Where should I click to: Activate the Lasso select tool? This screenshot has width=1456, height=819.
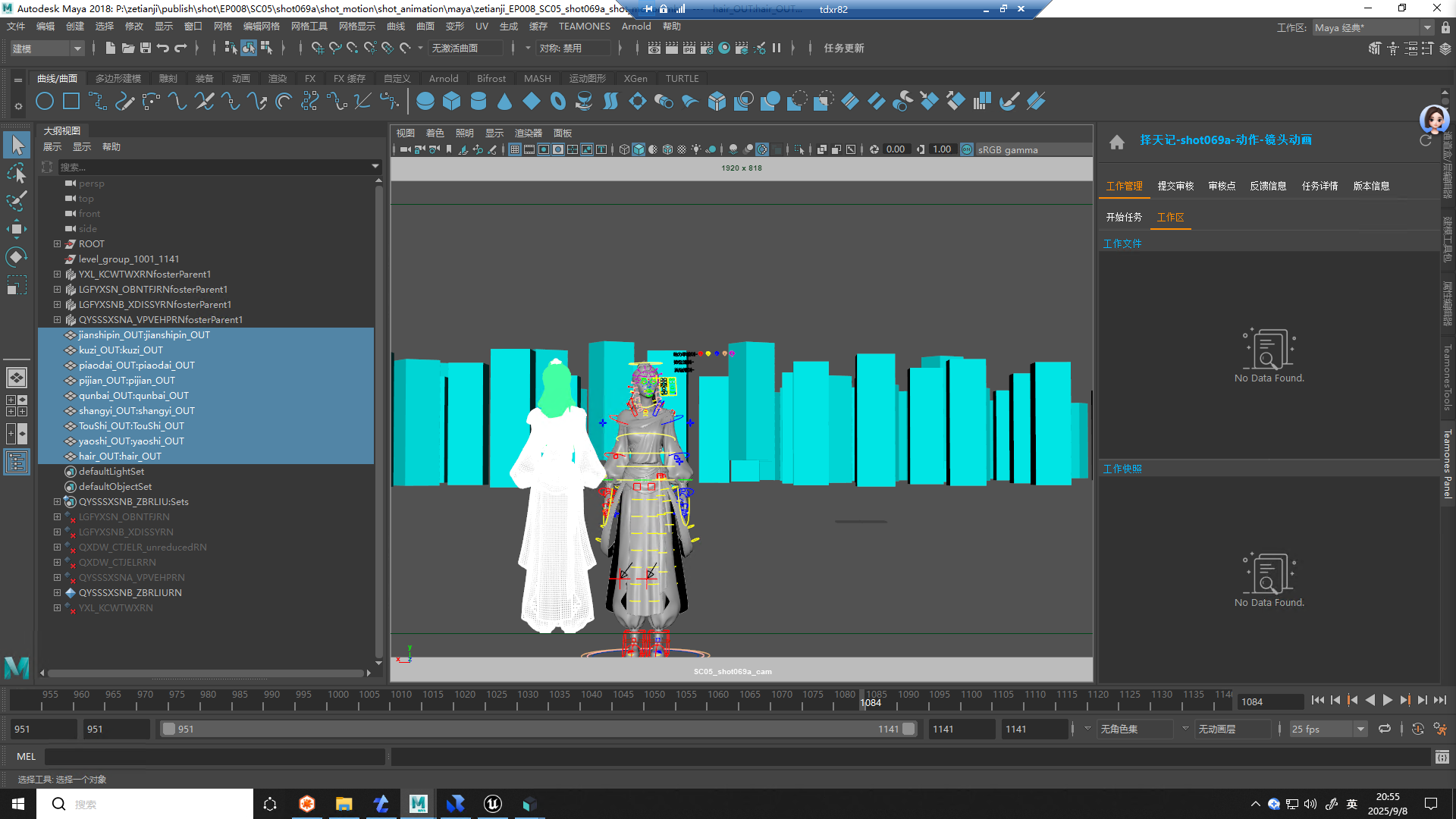pyautogui.click(x=17, y=174)
